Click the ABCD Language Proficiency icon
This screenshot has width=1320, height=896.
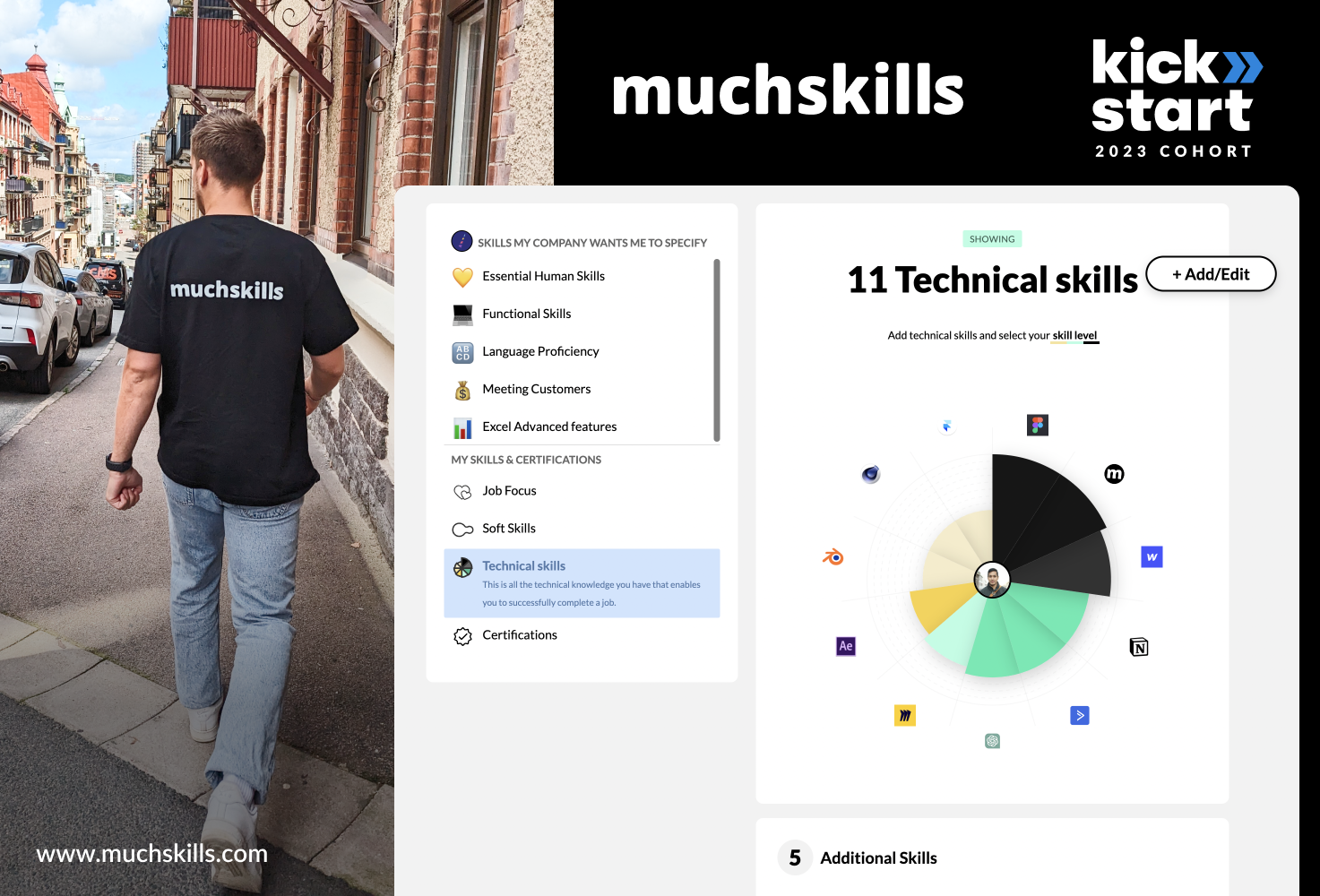tap(462, 352)
